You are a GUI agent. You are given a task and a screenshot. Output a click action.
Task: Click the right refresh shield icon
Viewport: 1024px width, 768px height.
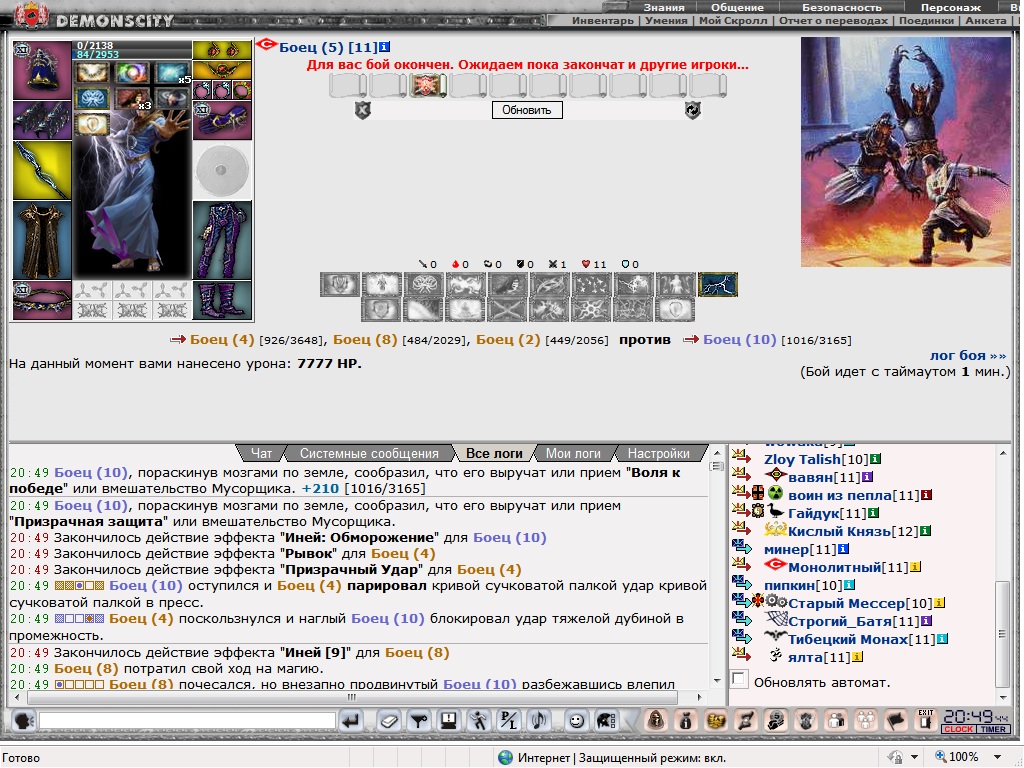click(692, 110)
